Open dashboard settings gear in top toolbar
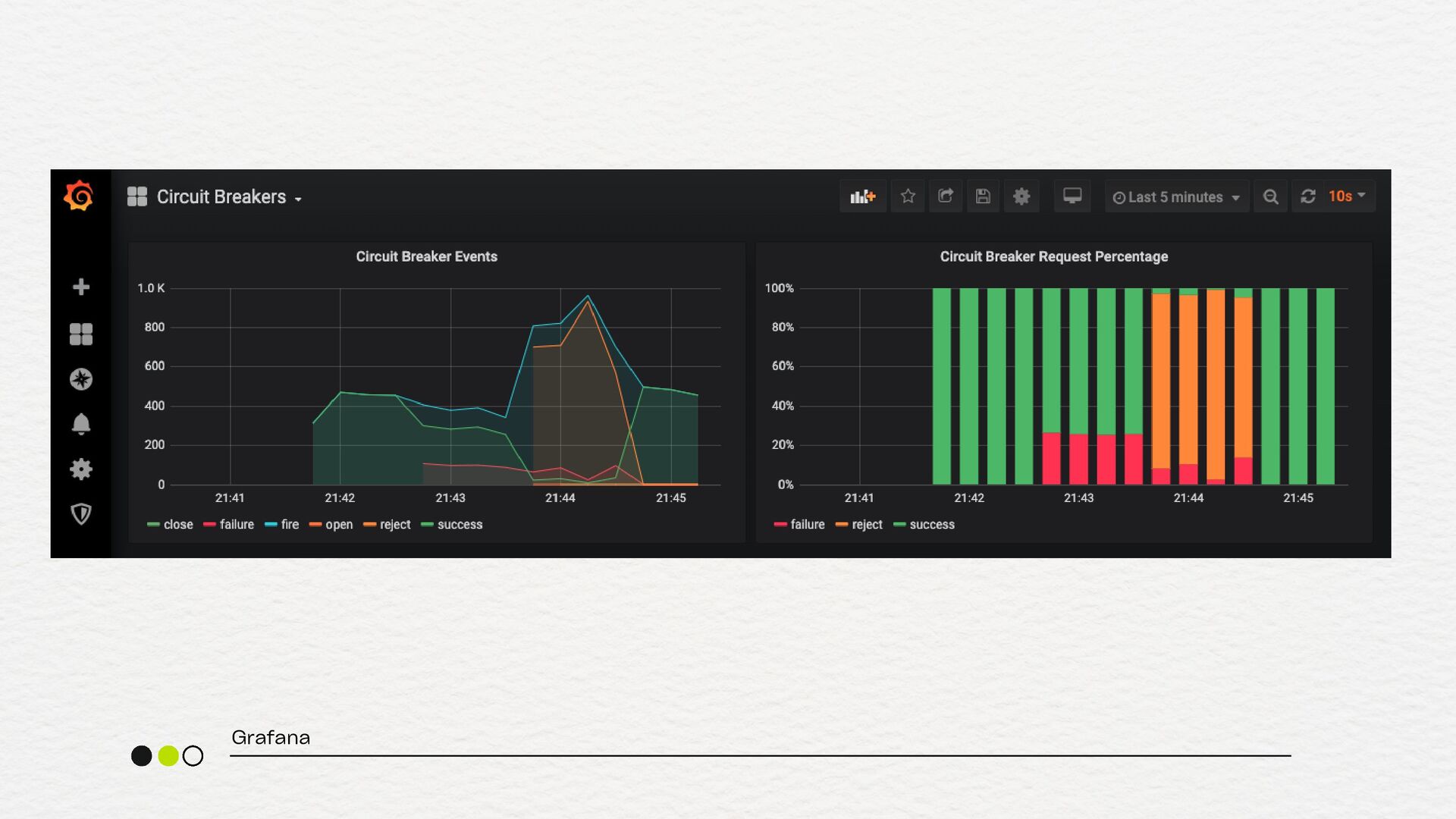1456x819 pixels. [x=1021, y=196]
